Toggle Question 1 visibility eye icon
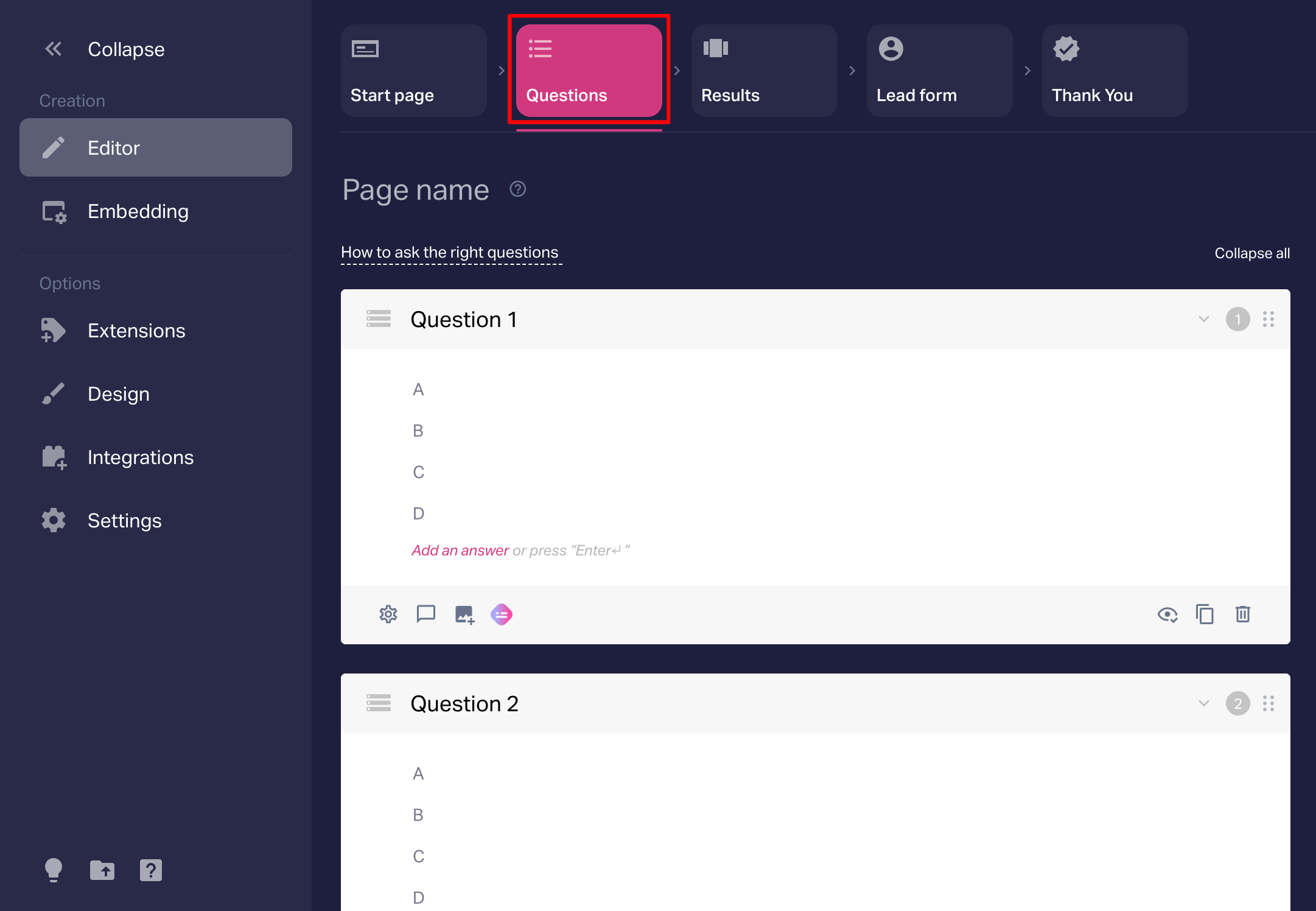Viewport: 1316px width, 911px height. [x=1167, y=614]
